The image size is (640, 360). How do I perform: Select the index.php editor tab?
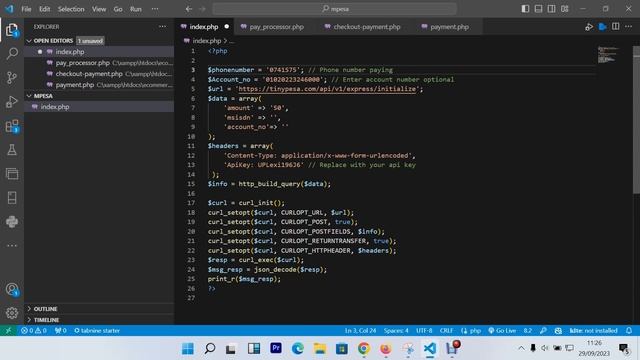[204, 27]
